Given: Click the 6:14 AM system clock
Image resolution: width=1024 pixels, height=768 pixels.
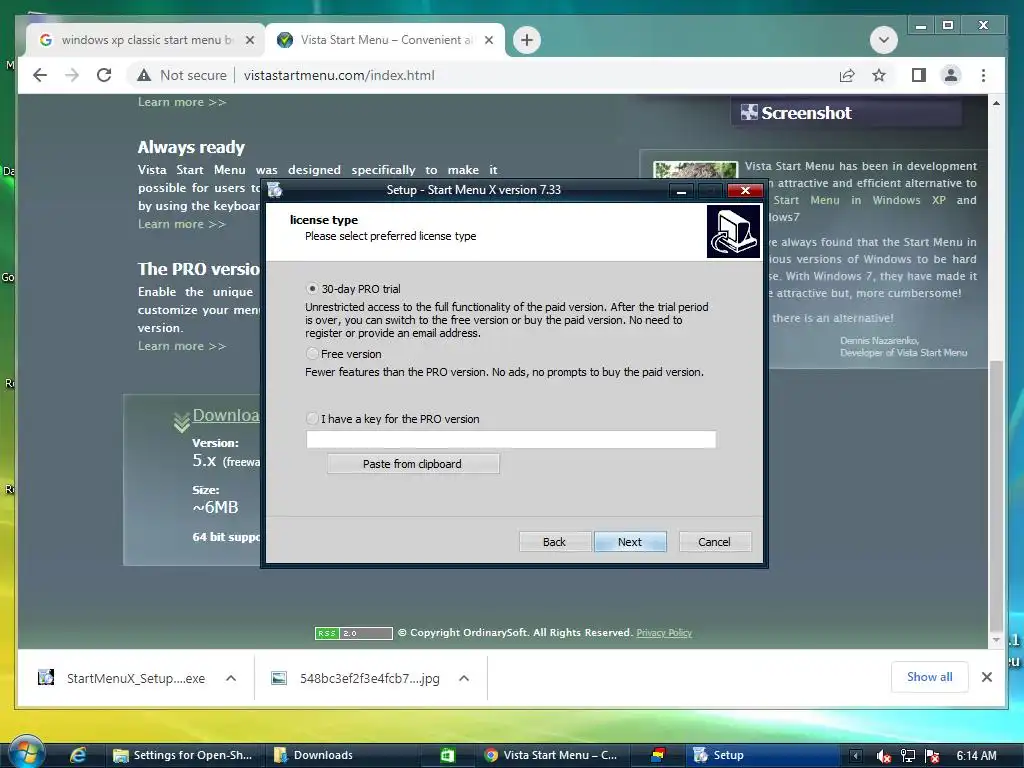Looking at the screenshot, I should 977,756.
